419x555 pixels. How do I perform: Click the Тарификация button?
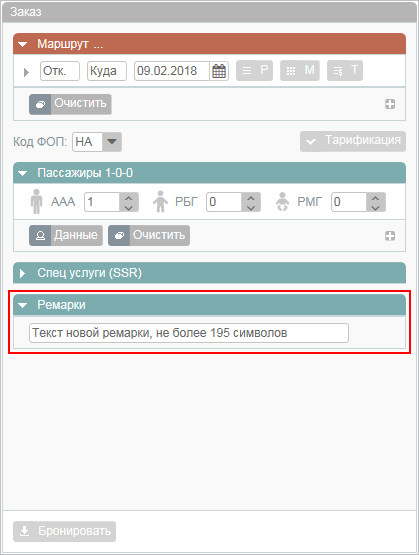(353, 142)
